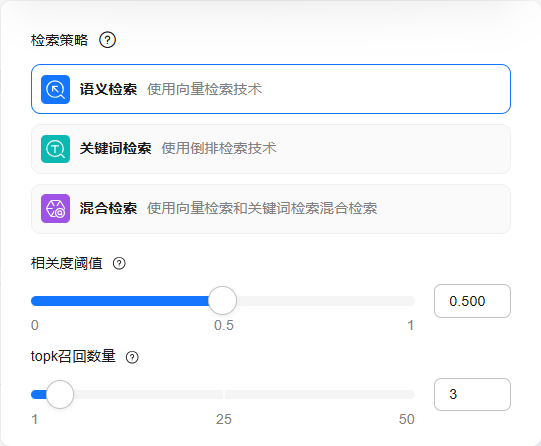Choose the 关键词检索 strategy card
Image resolution: width=541 pixels, height=446 pixels.
(271, 149)
